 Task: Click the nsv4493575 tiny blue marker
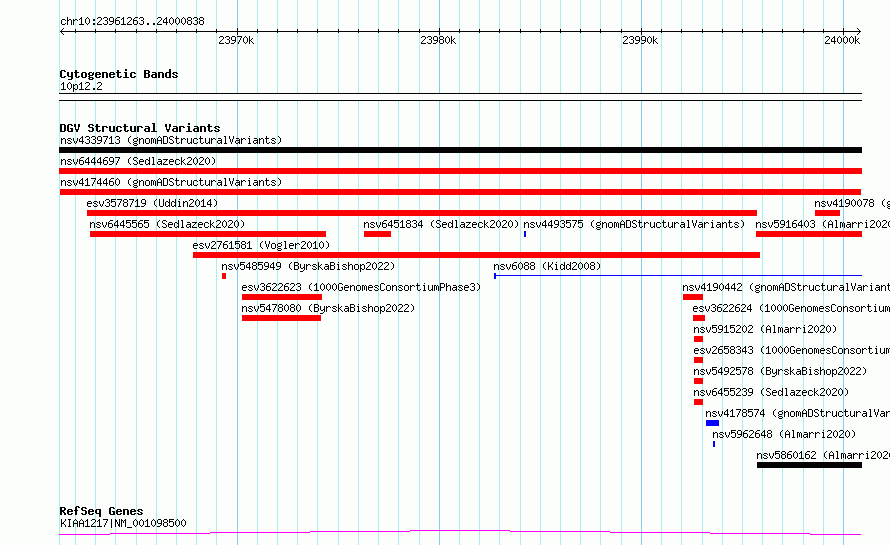525,234
